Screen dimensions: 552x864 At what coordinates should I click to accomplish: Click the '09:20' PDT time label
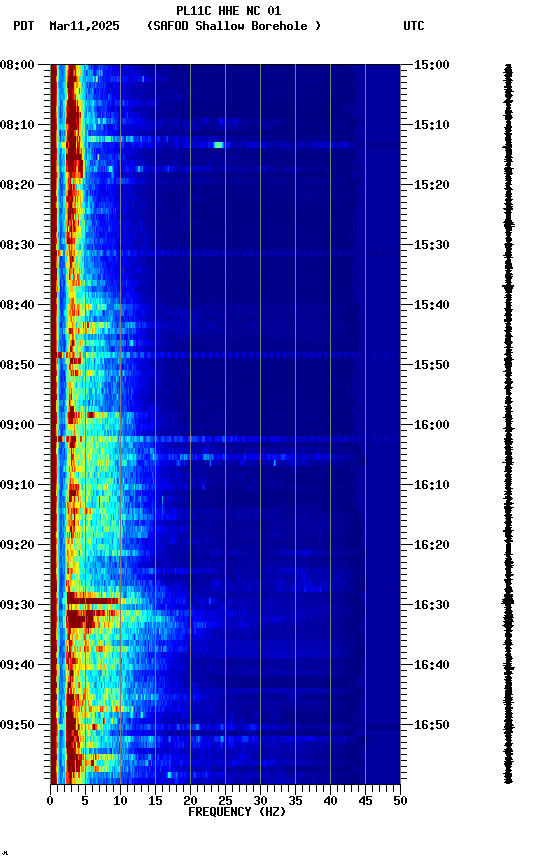[x=17, y=545]
